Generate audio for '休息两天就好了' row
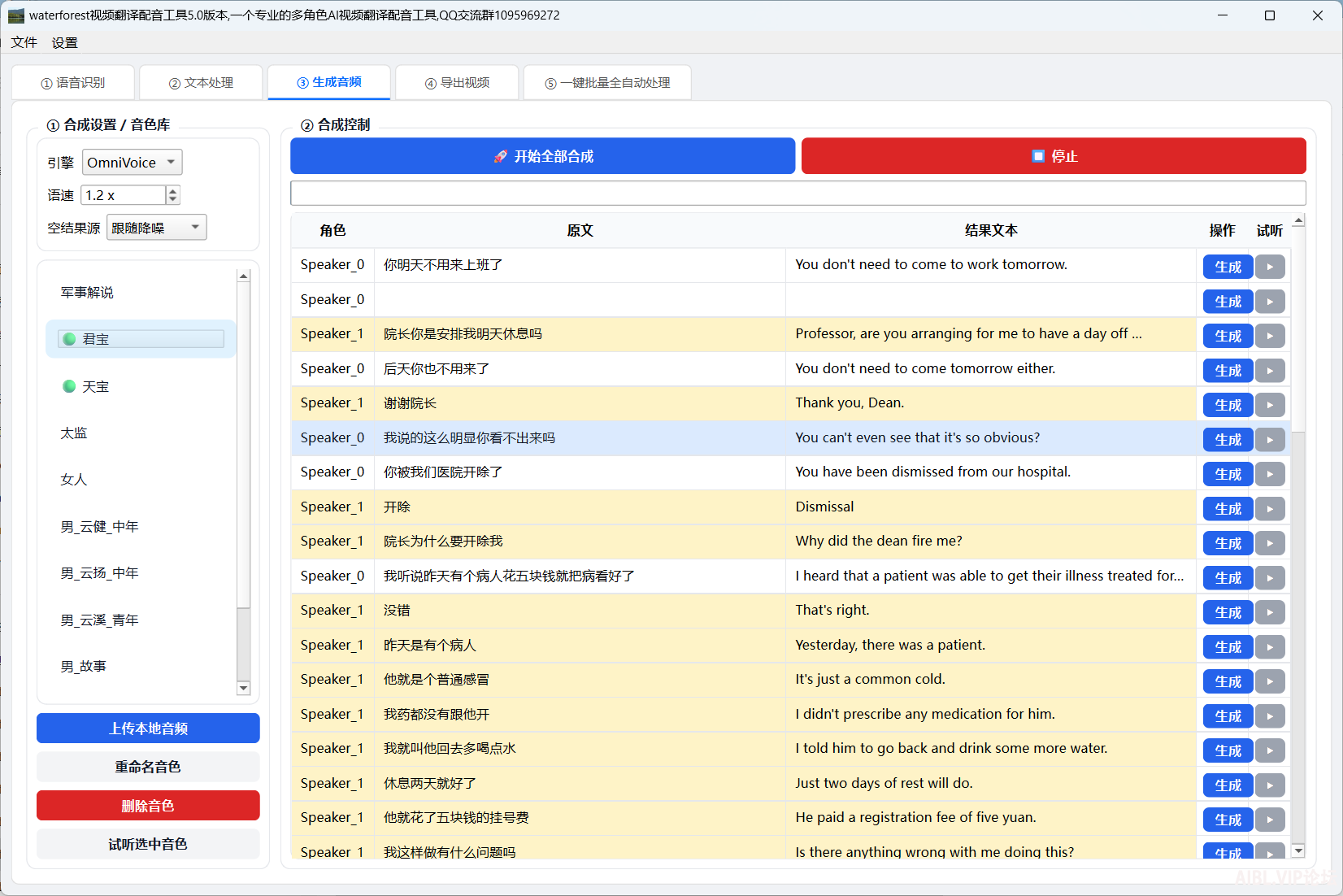The image size is (1343, 896). pyautogui.click(x=1228, y=785)
